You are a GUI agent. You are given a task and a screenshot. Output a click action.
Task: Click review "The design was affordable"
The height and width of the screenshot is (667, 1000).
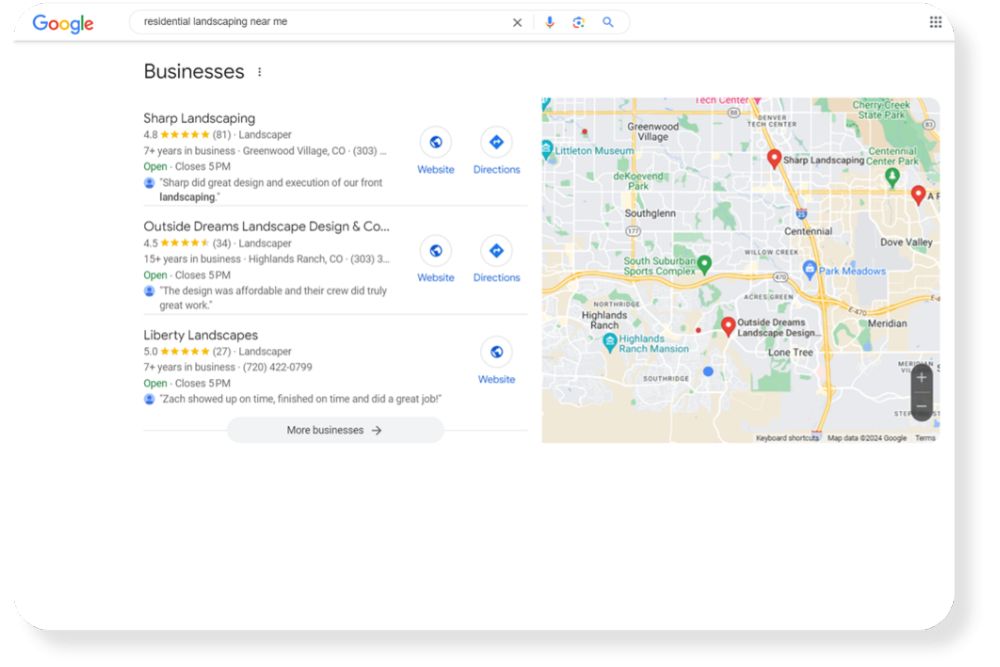pos(273,298)
